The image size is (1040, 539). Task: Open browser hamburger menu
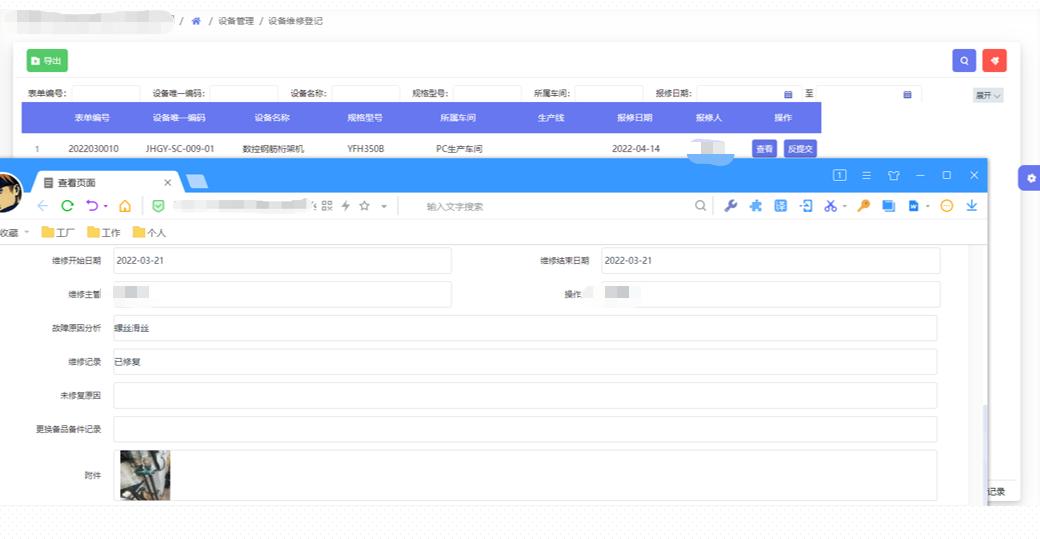click(x=866, y=175)
